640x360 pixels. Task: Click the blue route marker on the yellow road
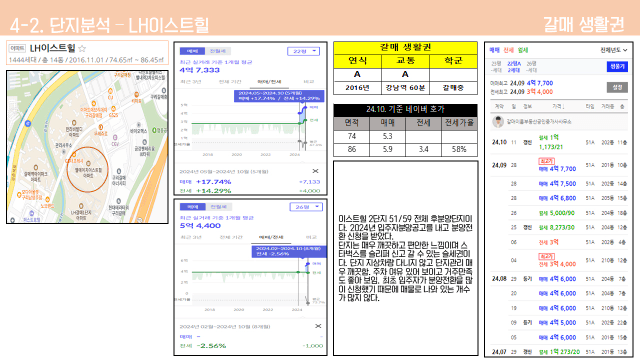pos(28,123)
